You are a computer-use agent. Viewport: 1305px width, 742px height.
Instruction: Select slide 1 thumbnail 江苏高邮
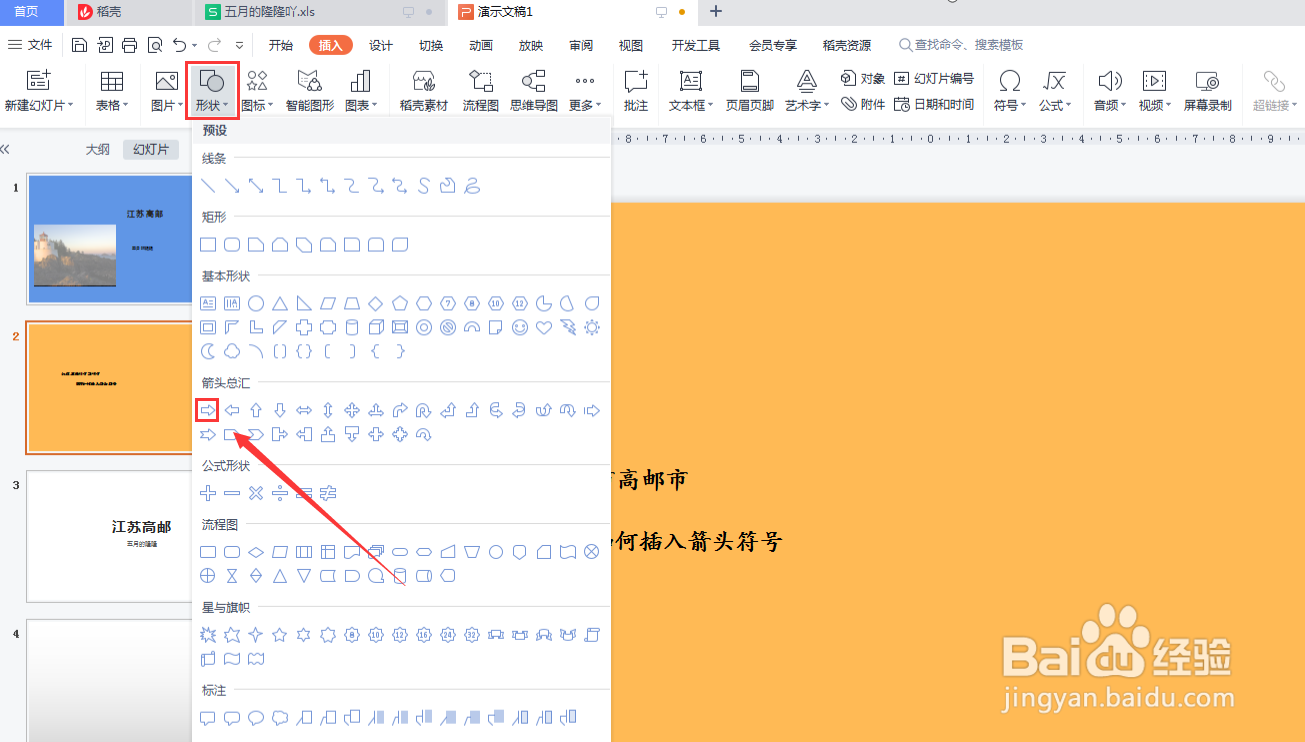[109, 239]
